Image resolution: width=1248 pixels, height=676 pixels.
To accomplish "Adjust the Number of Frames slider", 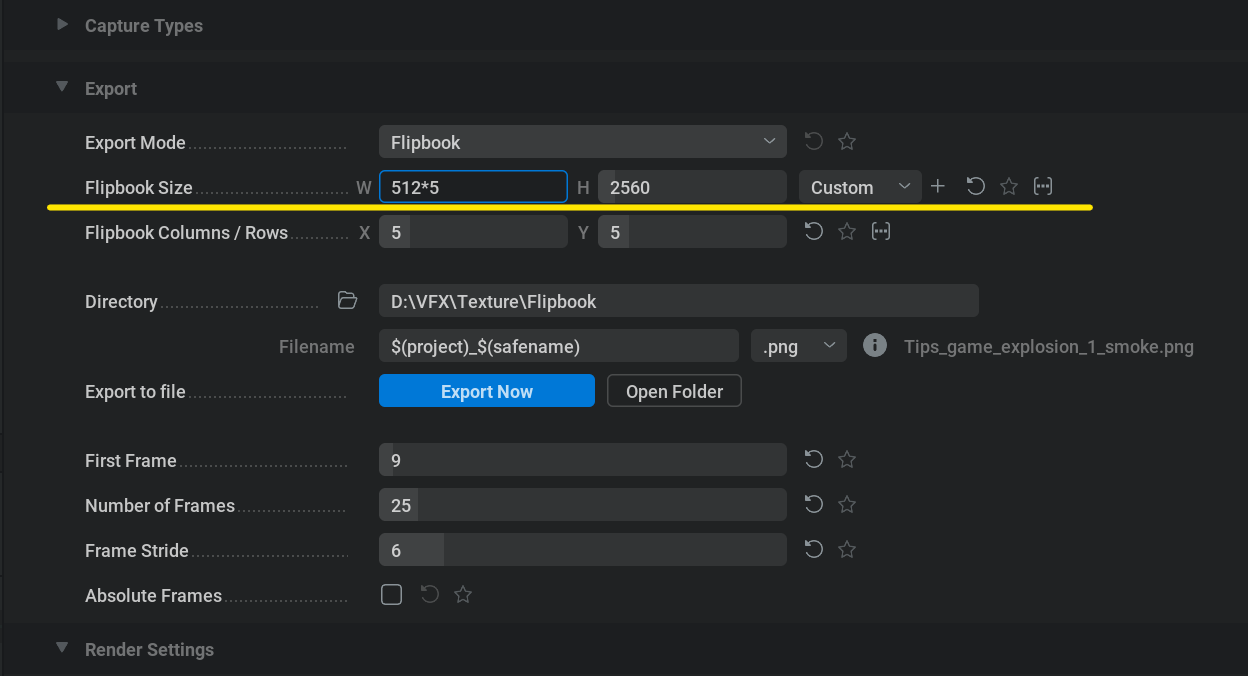I will [582, 505].
